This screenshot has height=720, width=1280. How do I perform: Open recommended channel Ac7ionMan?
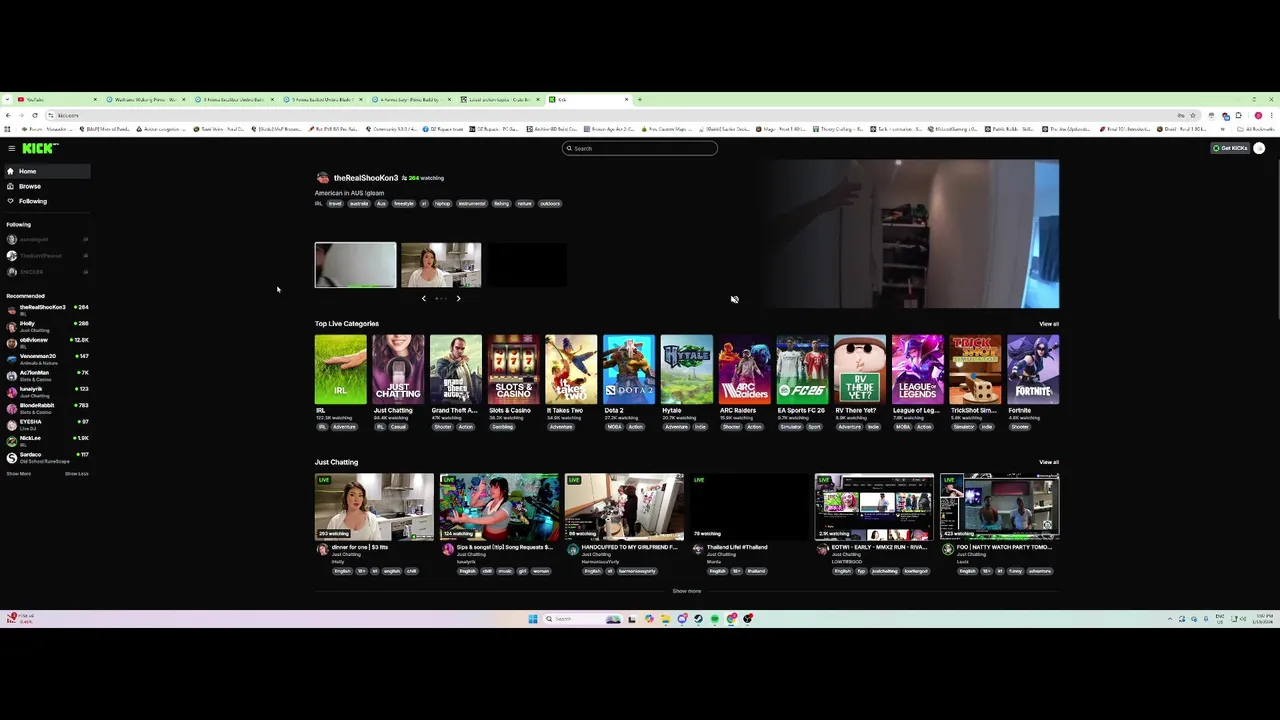pos(46,374)
